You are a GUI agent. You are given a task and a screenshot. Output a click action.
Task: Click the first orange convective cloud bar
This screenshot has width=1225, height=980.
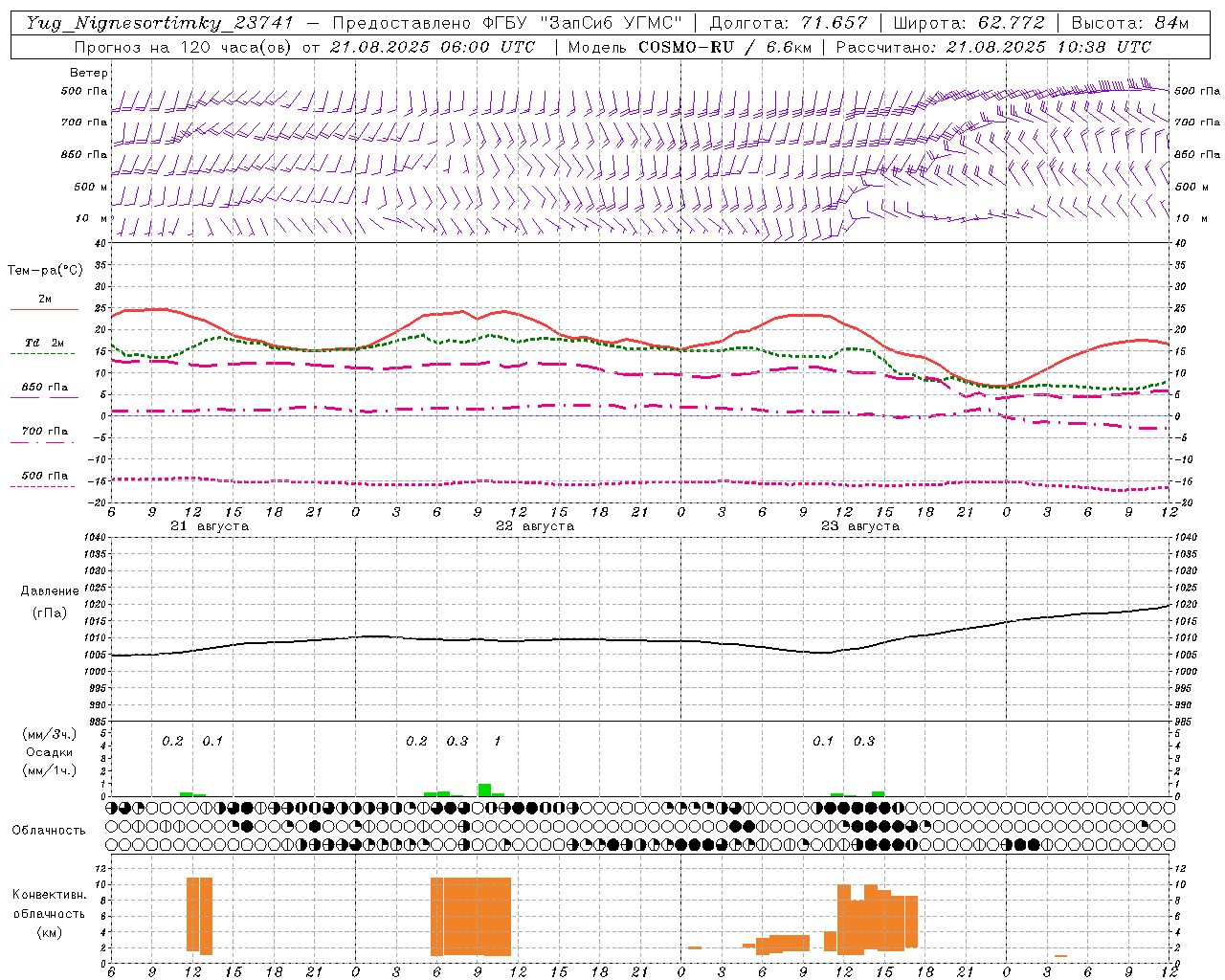coord(192,914)
